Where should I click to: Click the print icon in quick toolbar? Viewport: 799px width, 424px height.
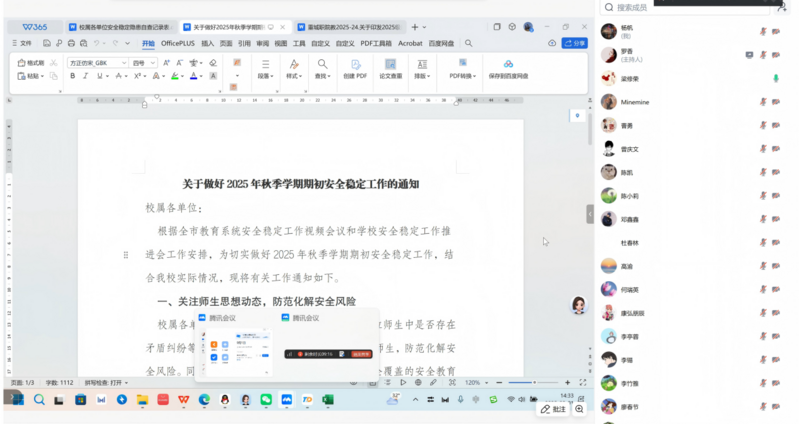[71, 43]
